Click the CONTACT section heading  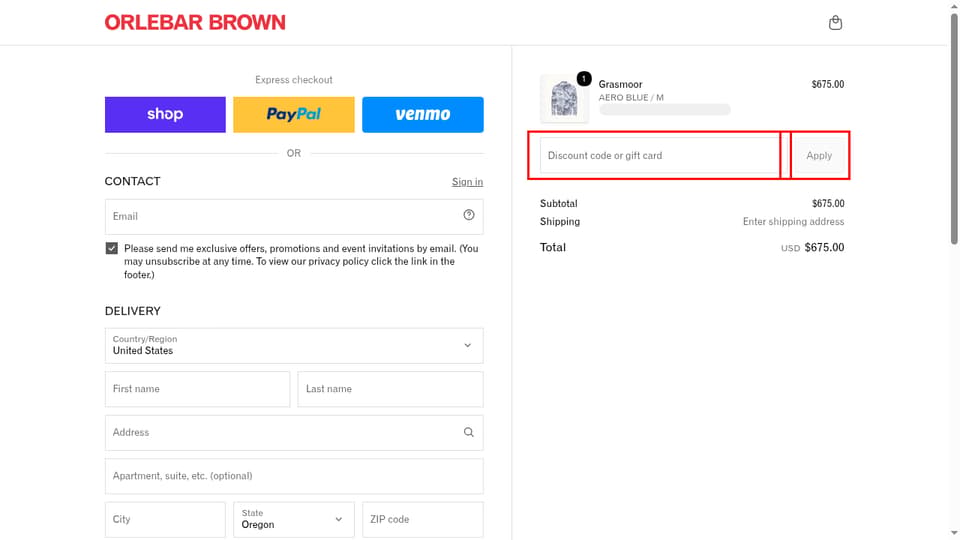click(132, 181)
